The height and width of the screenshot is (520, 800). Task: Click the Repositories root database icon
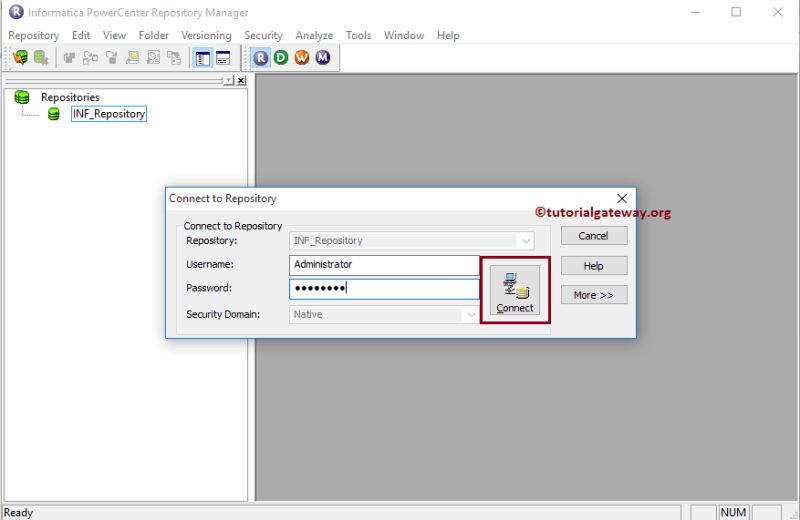[22, 97]
